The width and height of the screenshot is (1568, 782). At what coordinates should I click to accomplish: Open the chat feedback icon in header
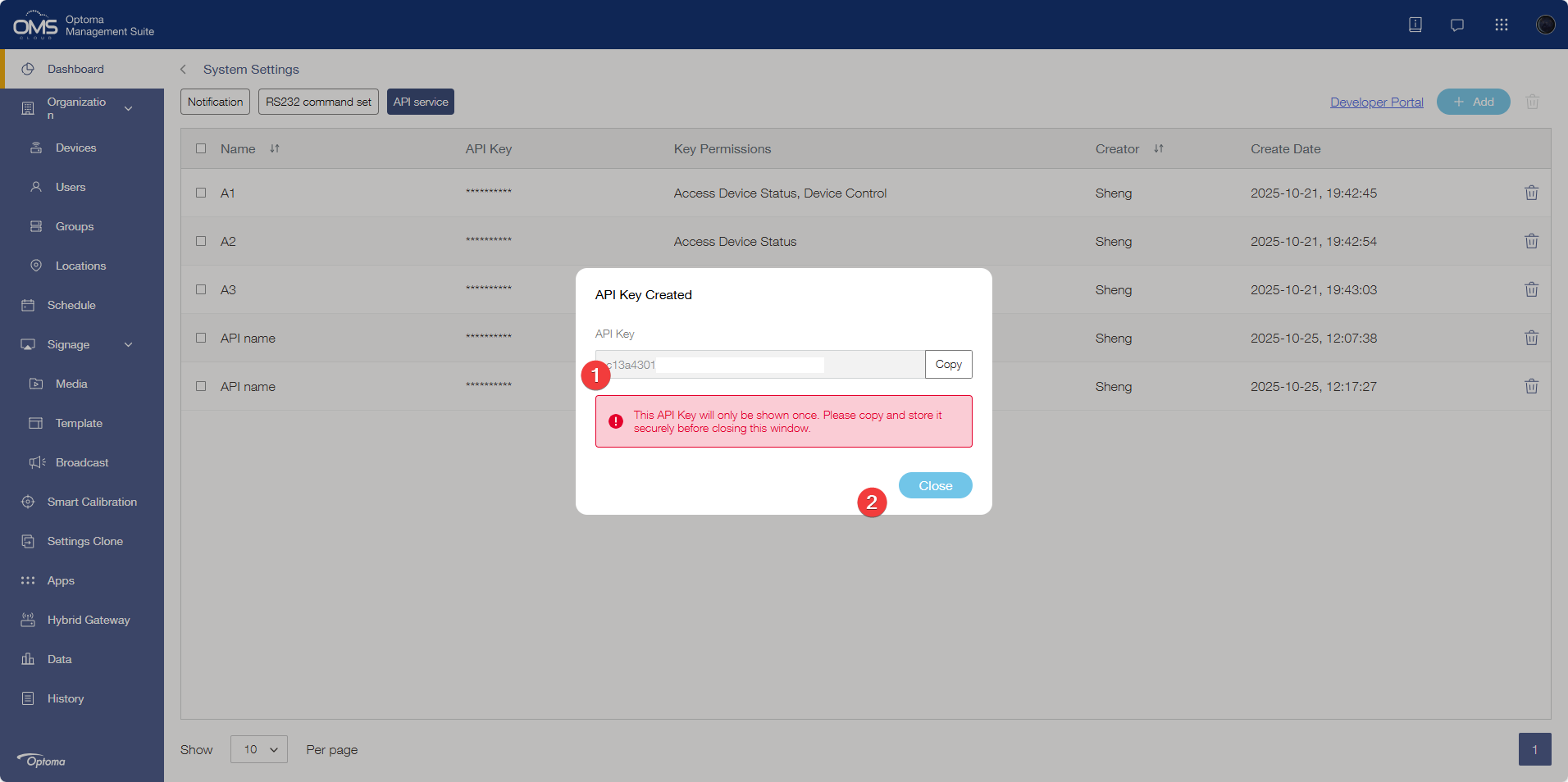tap(1457, 25)
